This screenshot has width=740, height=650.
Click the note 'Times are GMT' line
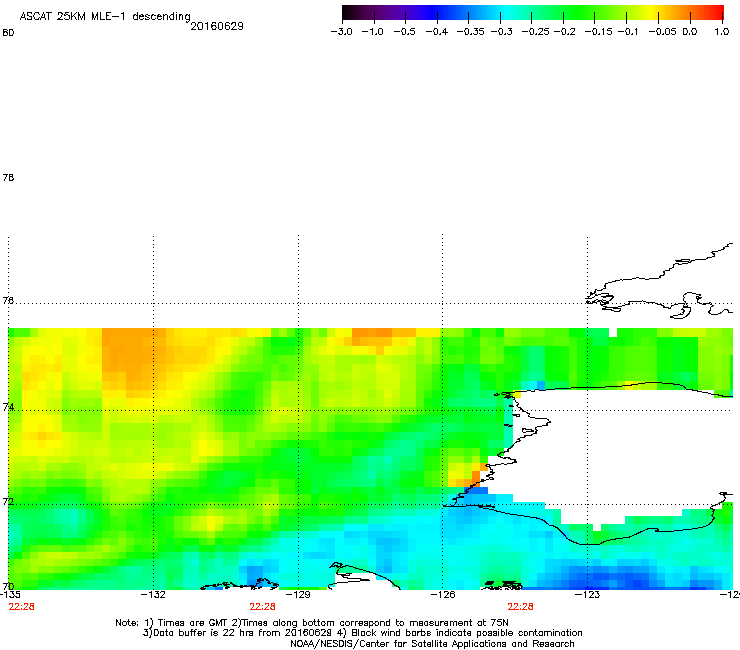(312, 623)
